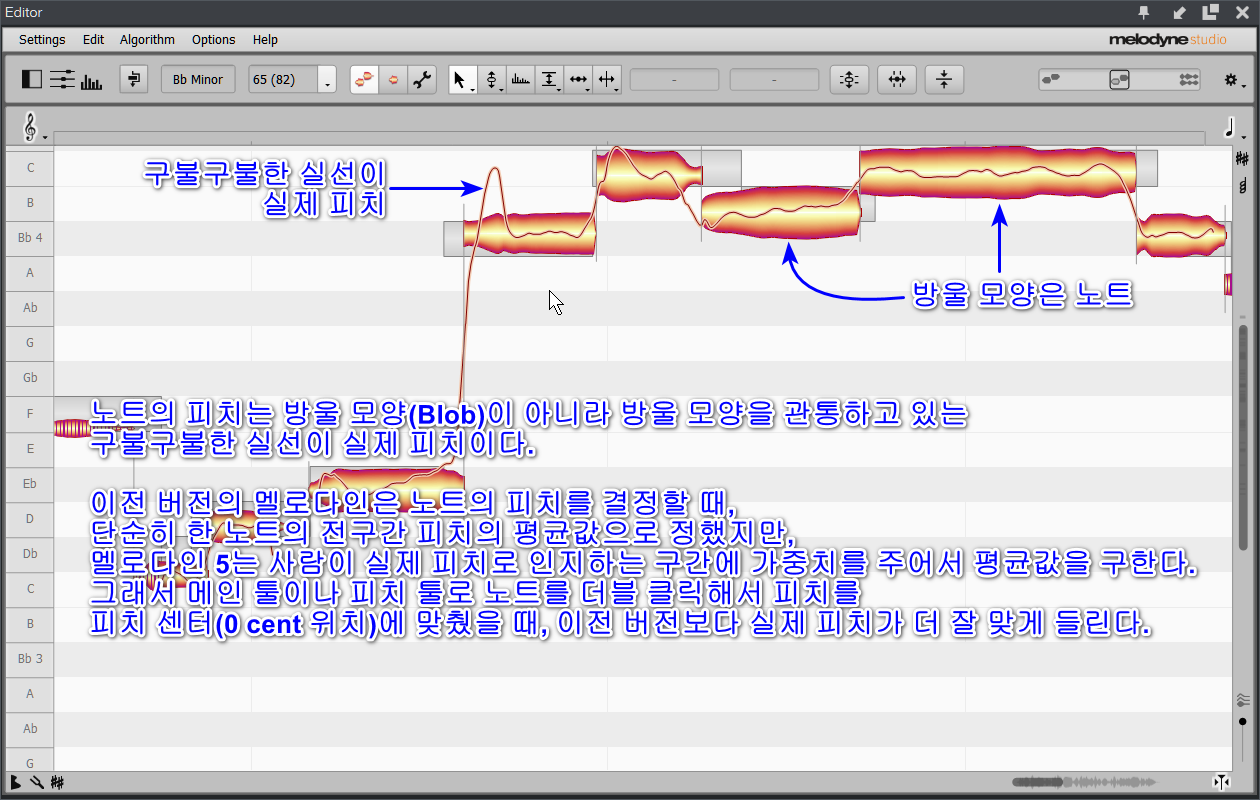This screenshot has height=800, width=1260.
Task: Click the bottom-left play arrow icon
Action: point(16,782)
